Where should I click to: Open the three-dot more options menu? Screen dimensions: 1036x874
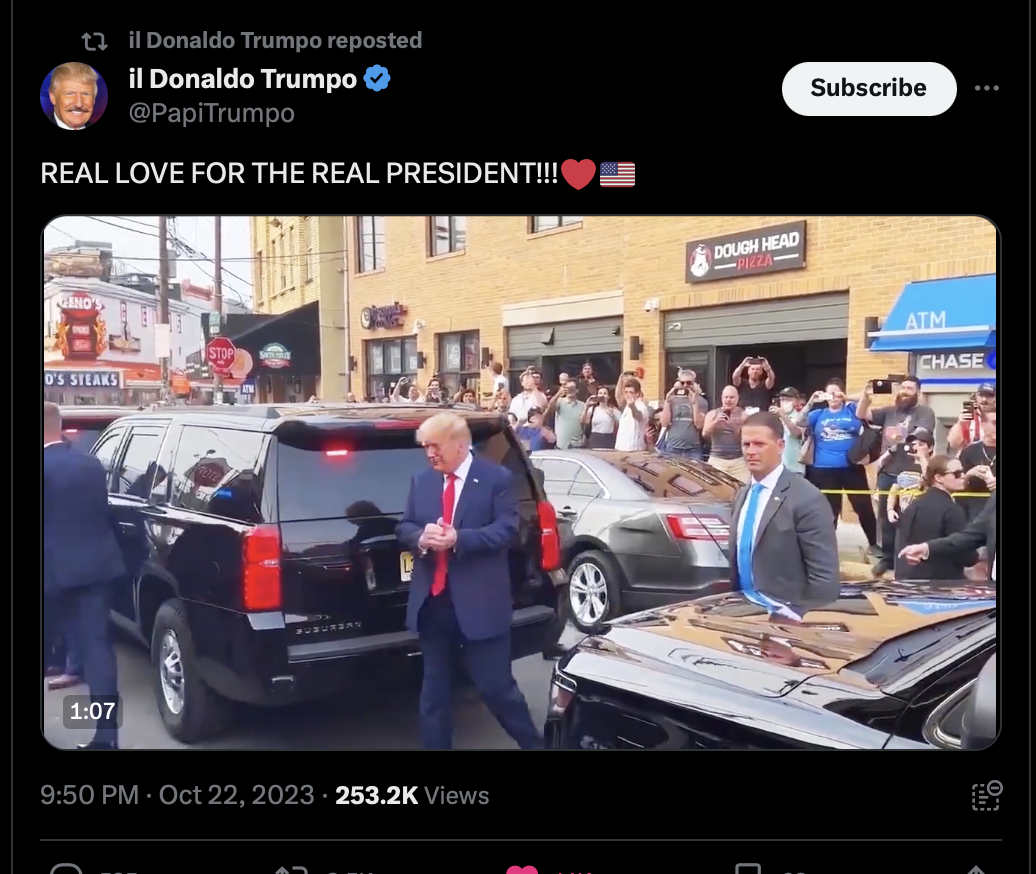(986, 88)
